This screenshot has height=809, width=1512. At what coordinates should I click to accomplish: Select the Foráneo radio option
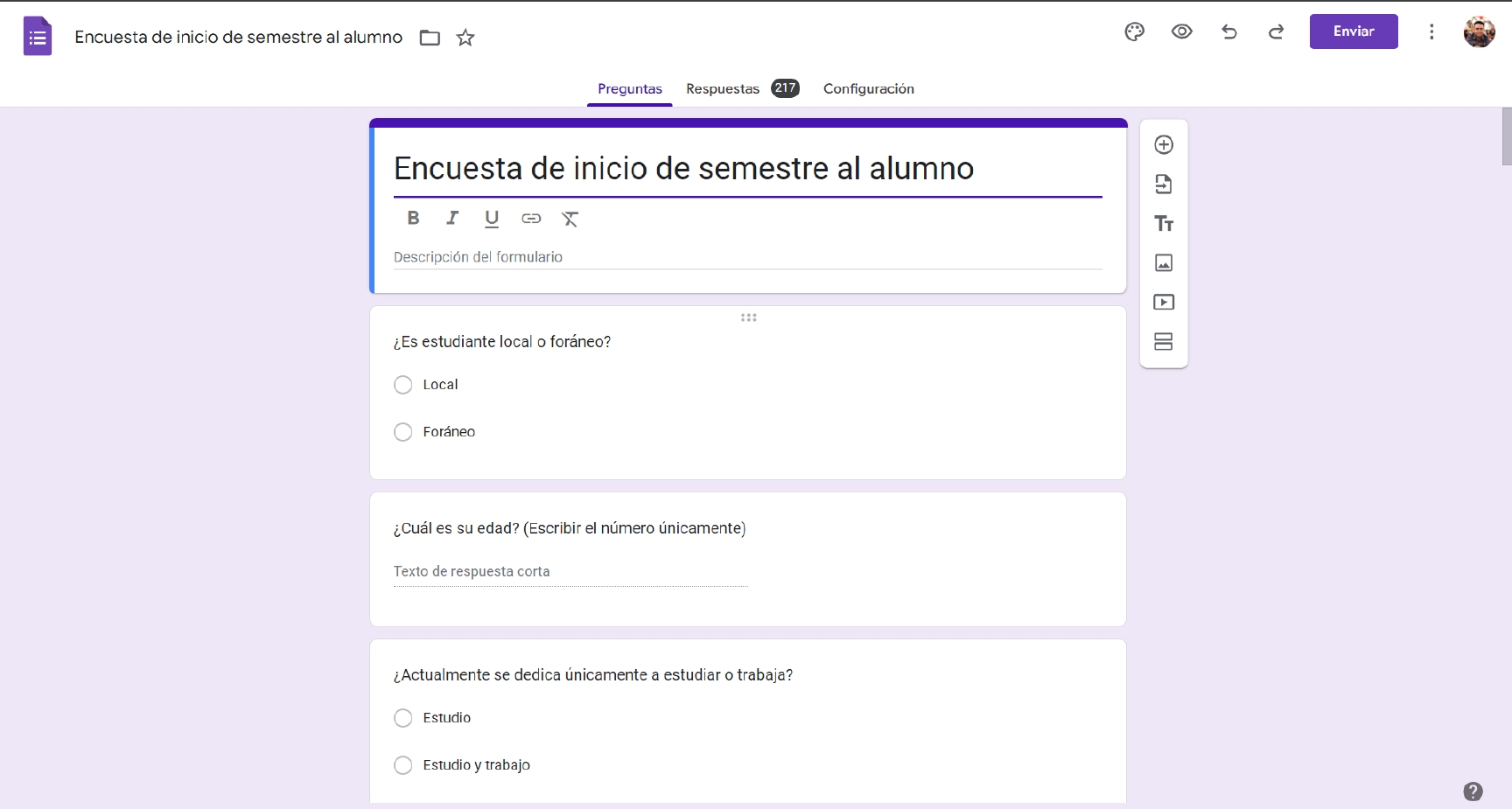[403, 432]
